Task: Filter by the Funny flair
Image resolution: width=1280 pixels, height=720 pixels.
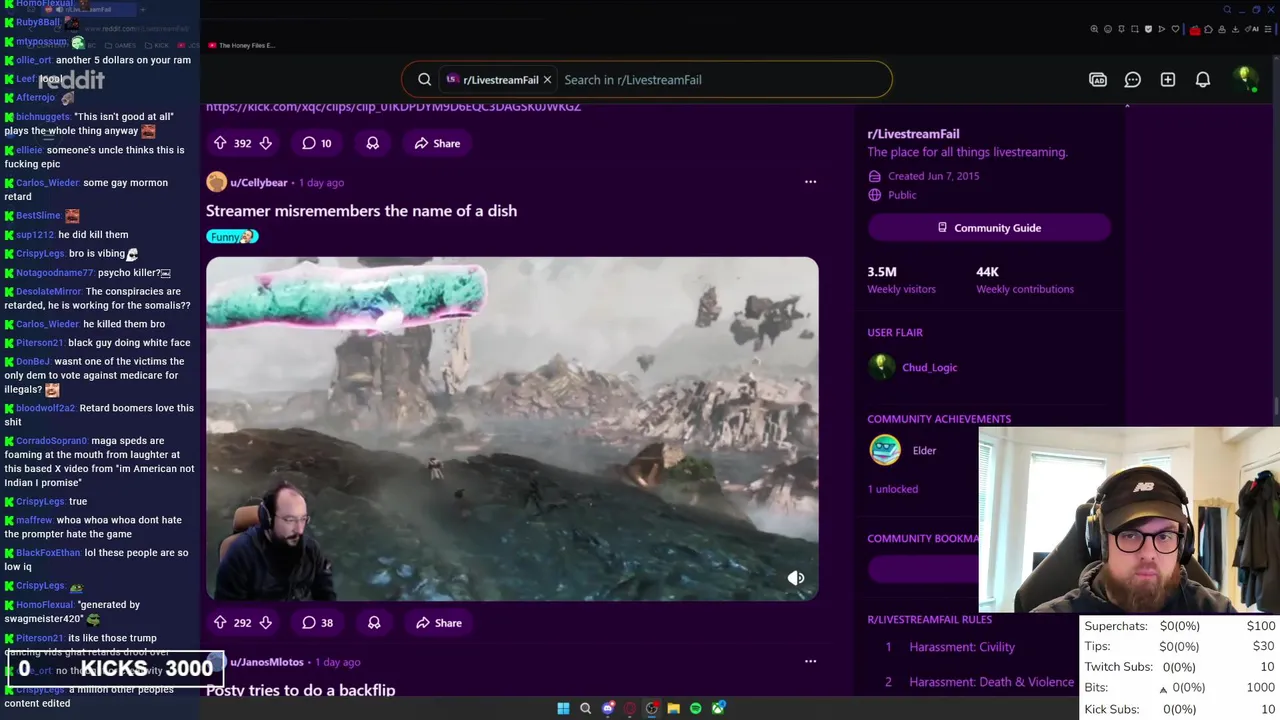Action: click(x=232, y=237)
